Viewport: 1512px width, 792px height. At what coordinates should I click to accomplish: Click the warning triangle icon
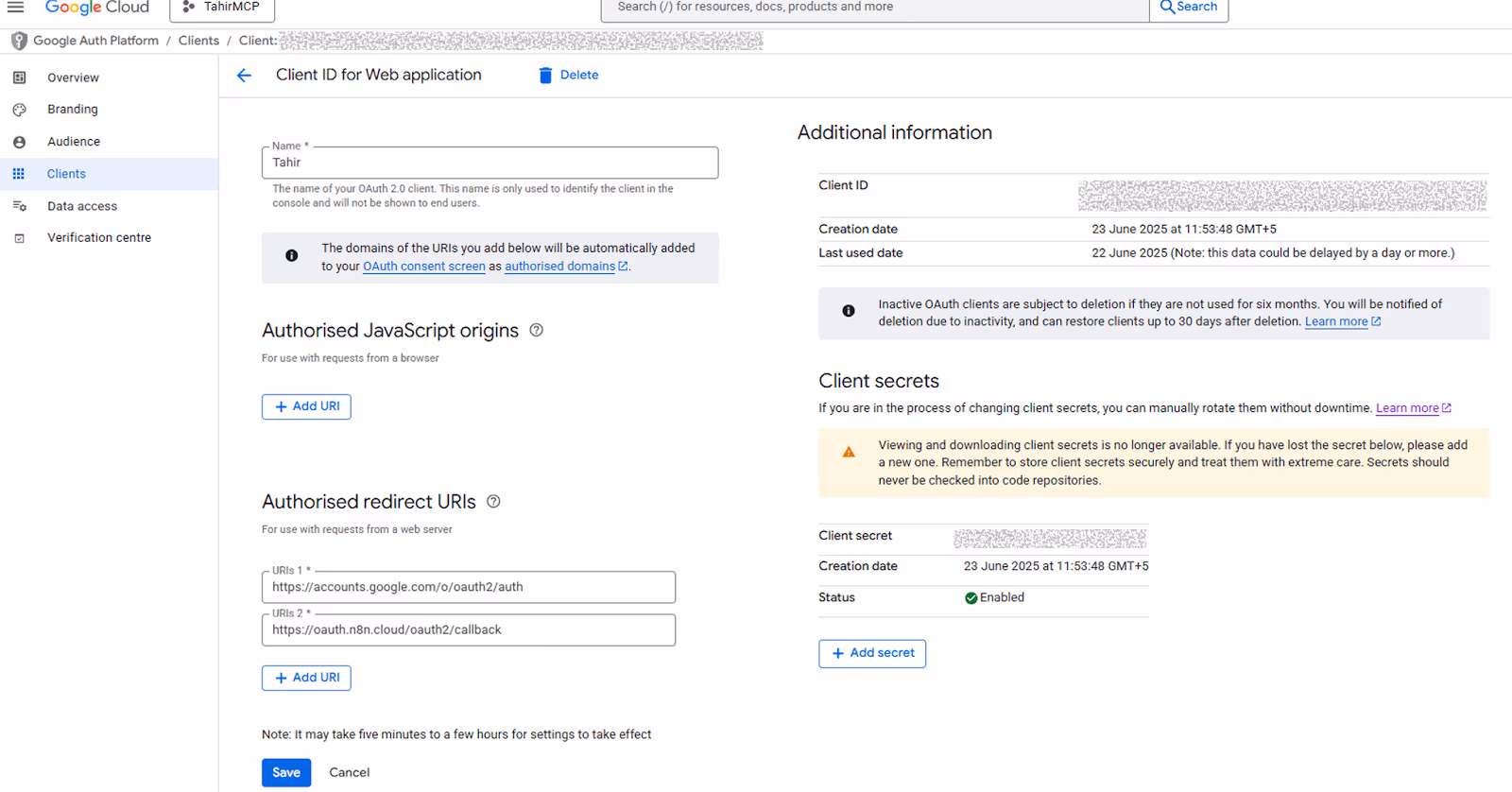pos(849,452)
